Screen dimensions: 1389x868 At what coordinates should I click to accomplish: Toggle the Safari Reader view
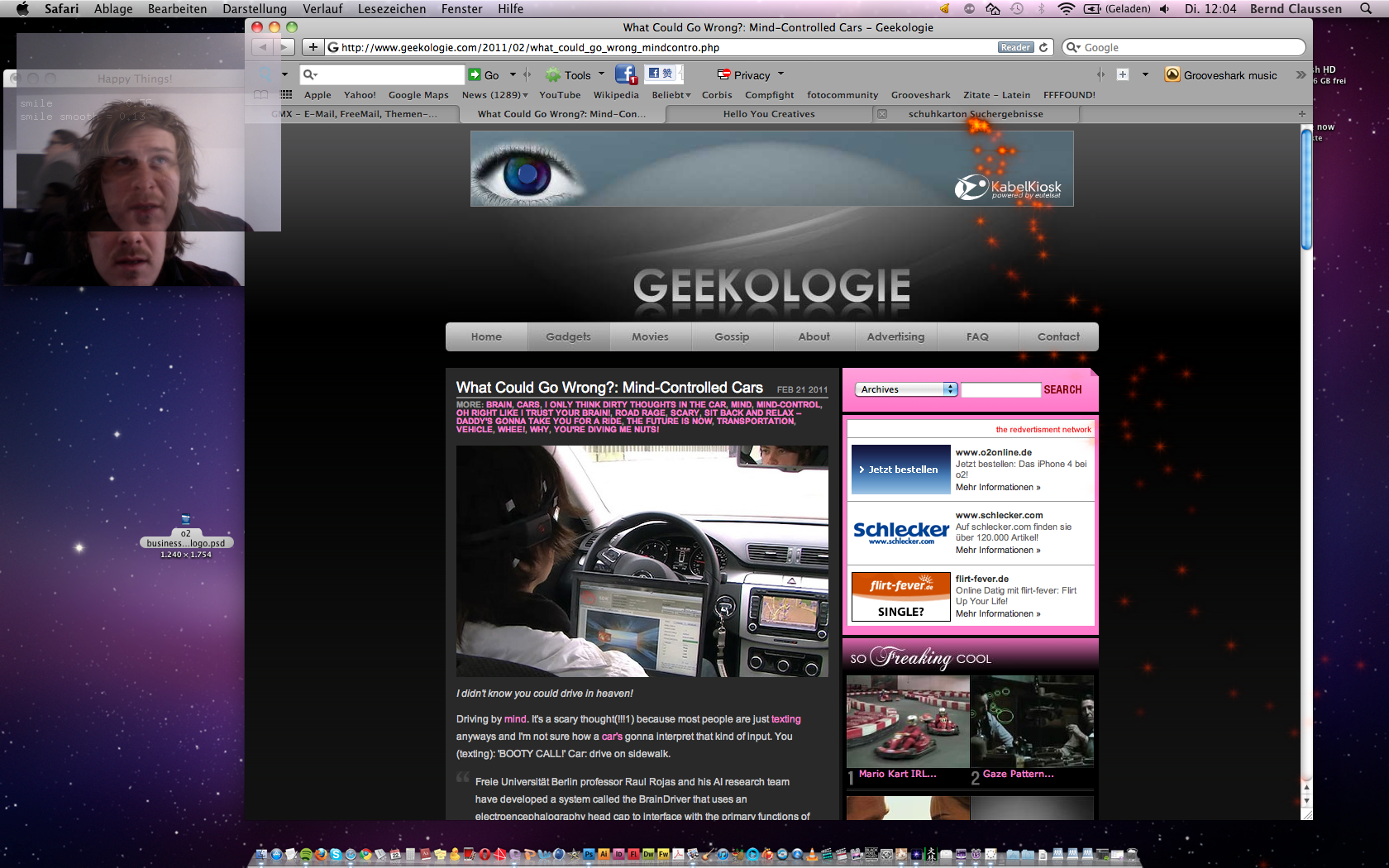click(x=1015, y=47)
